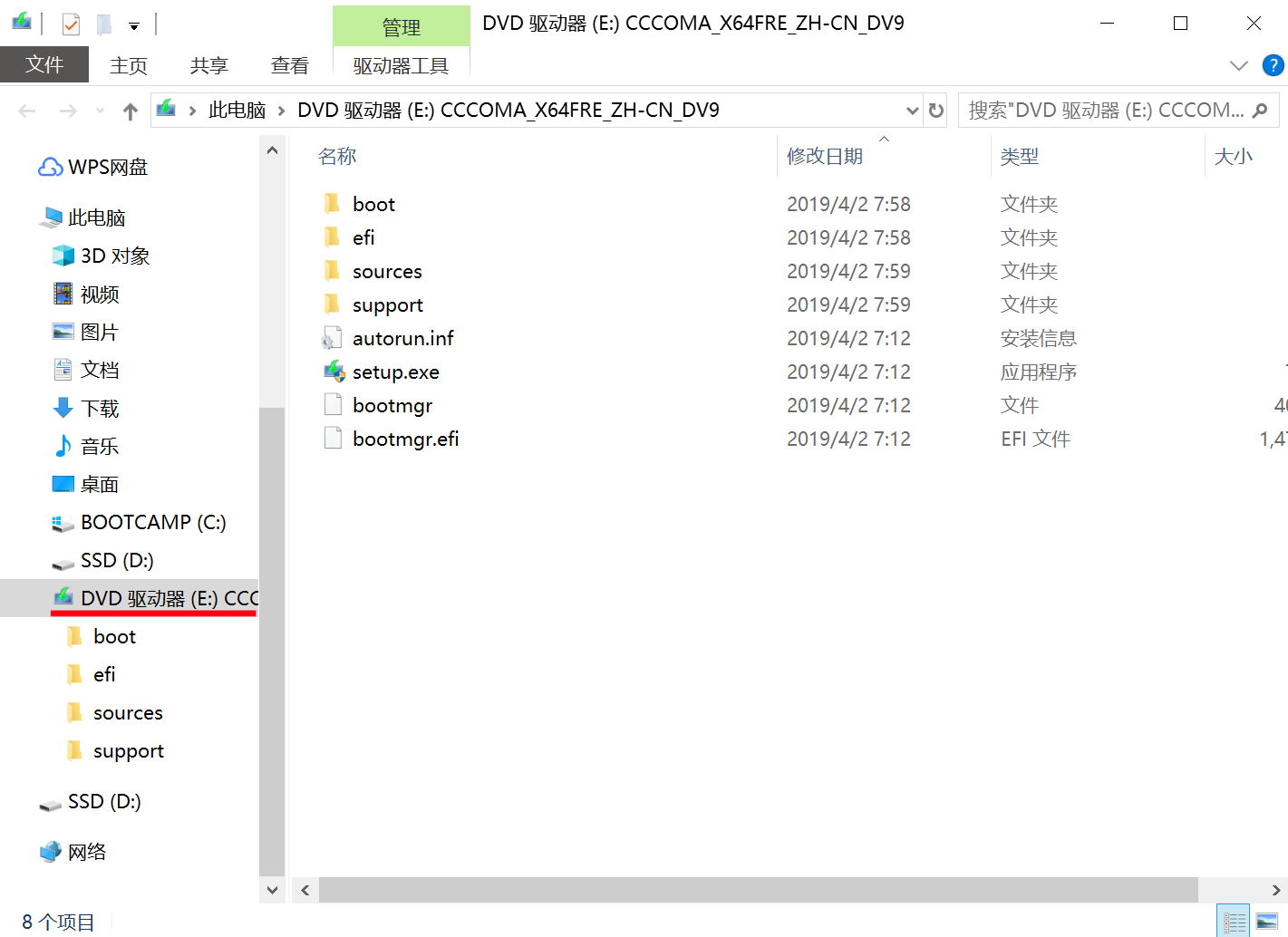Expand the ribbon with the chevron

tap(1239, 65)
